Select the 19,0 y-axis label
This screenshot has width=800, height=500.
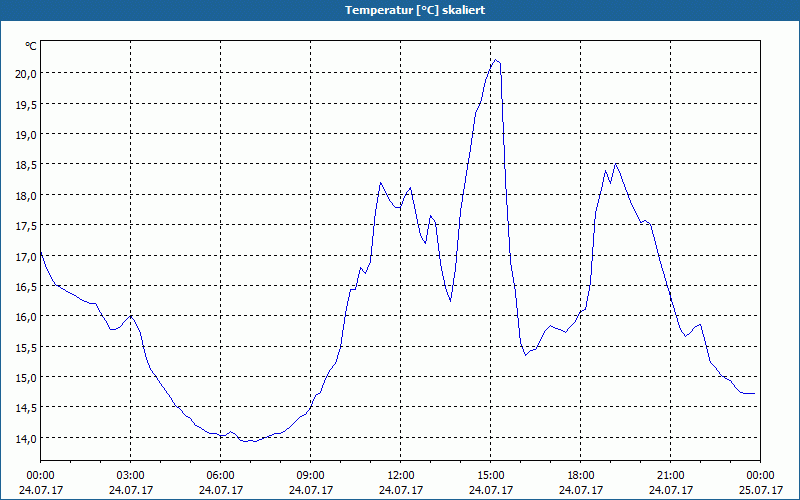[x=26, y=135]
